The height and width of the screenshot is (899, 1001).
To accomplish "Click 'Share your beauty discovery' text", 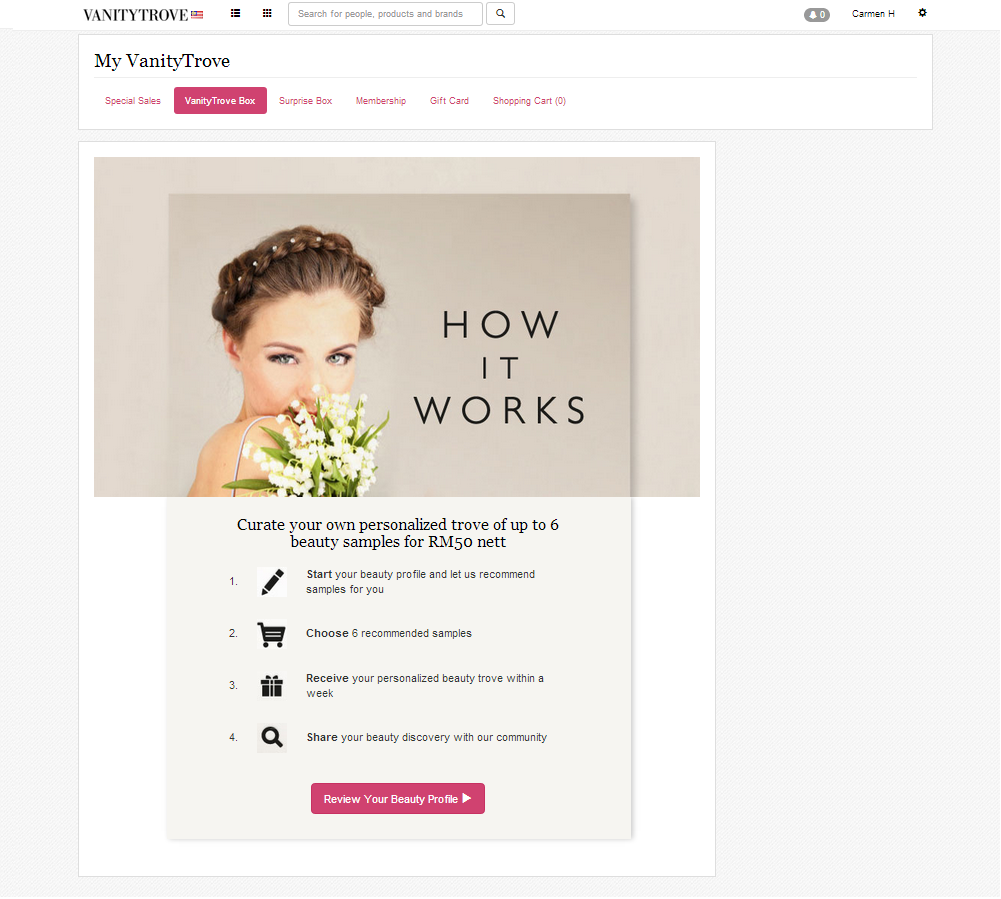I will [426, 737].
